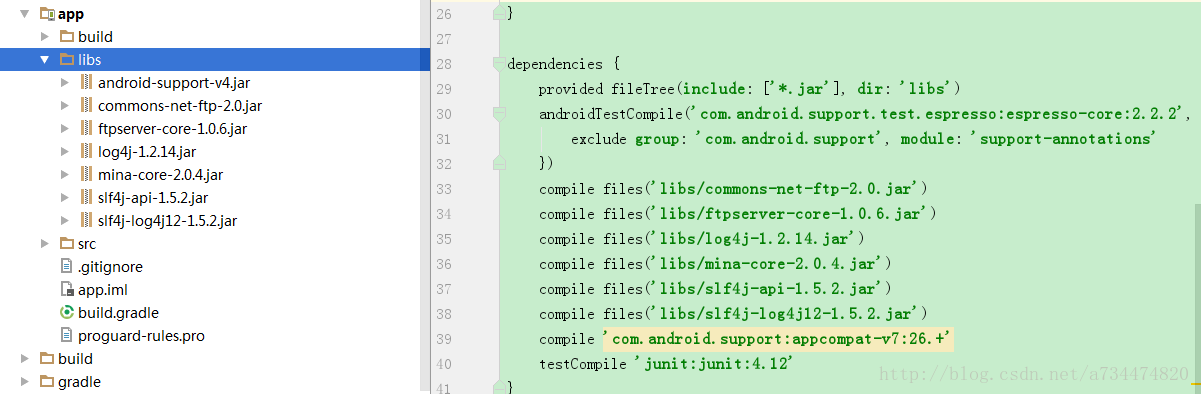
Task: Click the app.iml file icon
Action: point(67,290)
